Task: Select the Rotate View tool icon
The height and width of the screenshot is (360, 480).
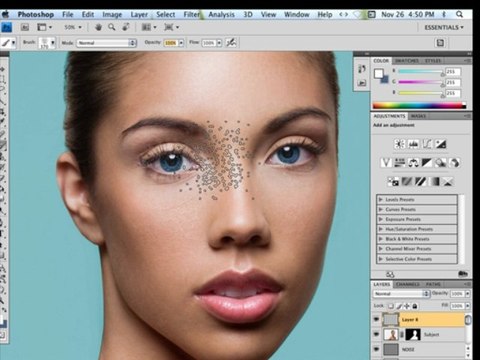Action: pos(126,27)
